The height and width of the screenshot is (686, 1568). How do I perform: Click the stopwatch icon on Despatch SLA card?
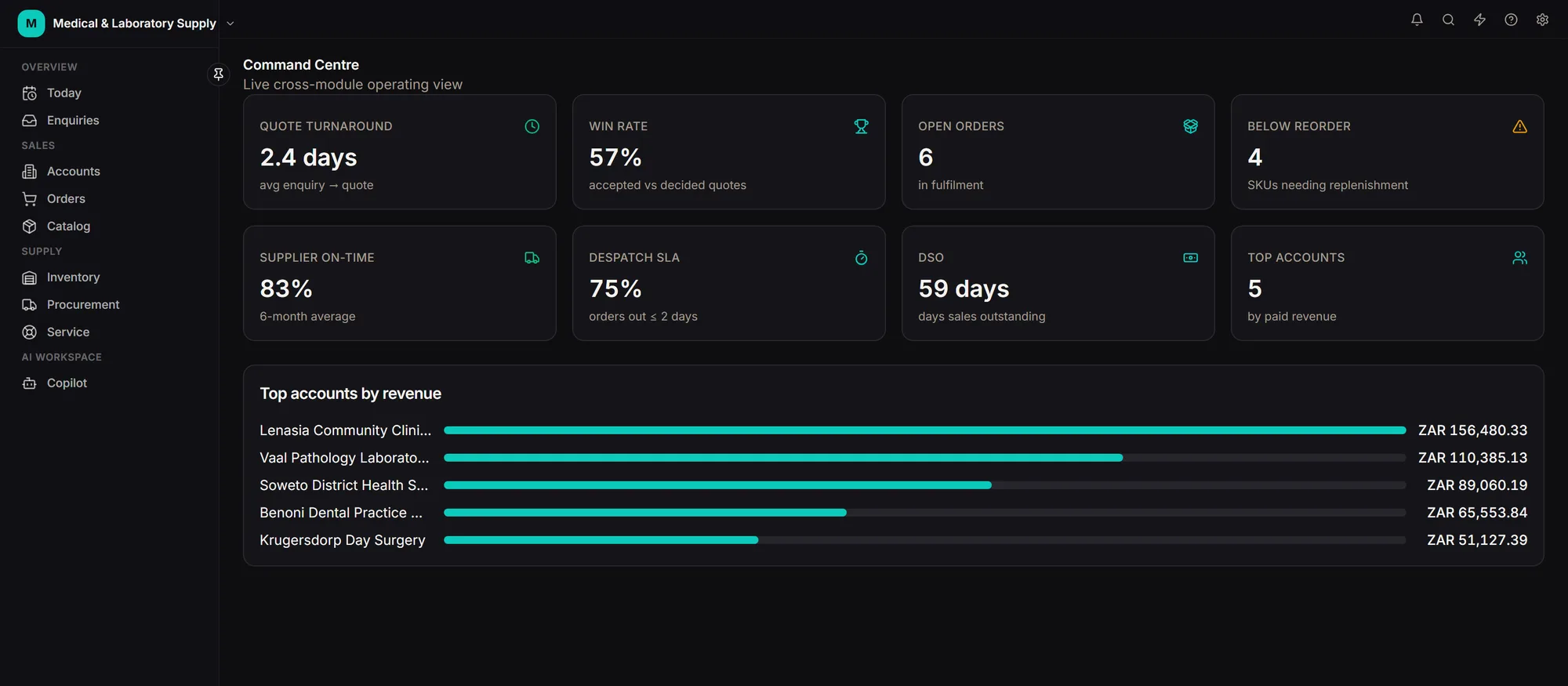click(861, 258)
